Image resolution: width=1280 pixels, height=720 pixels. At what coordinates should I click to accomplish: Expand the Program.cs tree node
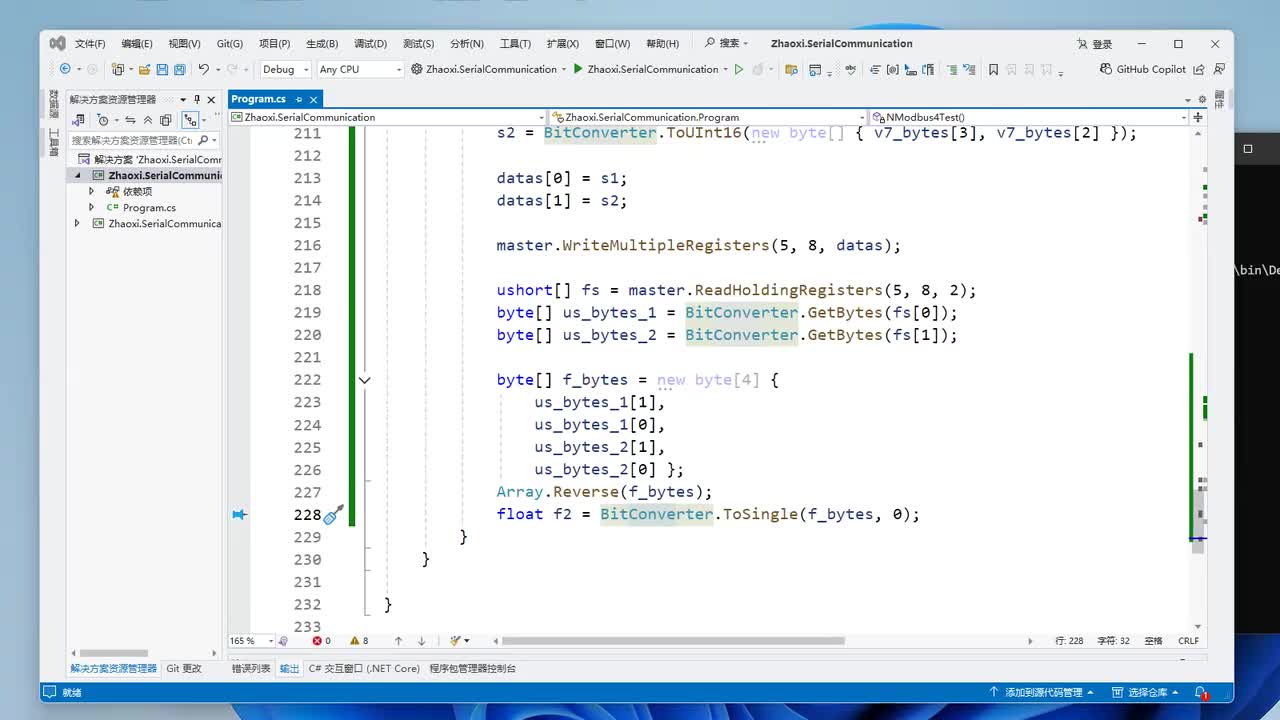pyautogui.click(x=92, y=207)
